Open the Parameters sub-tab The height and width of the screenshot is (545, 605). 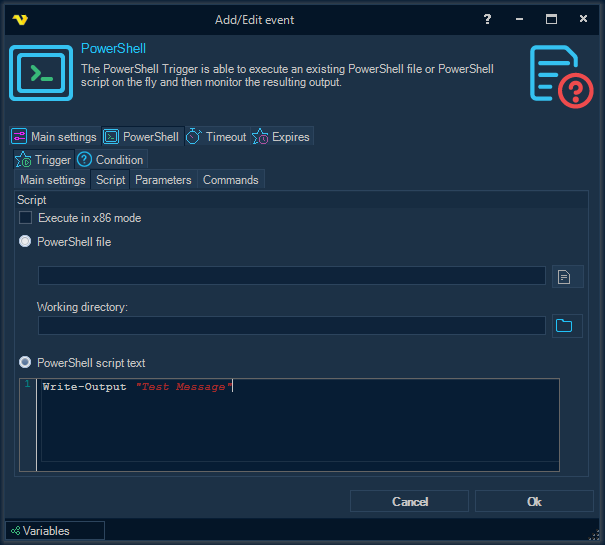tap(163, 180)
